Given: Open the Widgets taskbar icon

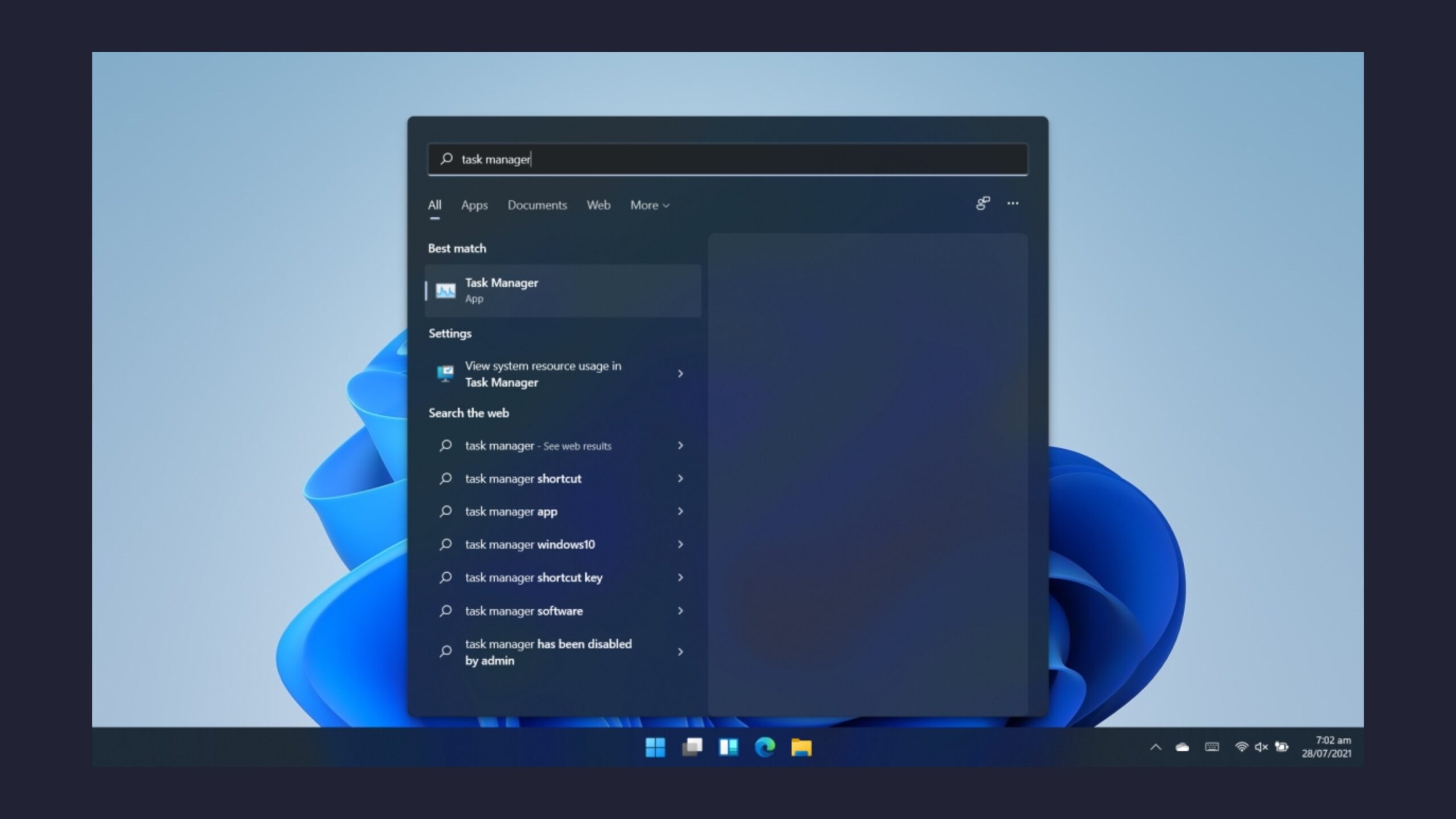Looking at the screenshot, I should click(729, 747).
